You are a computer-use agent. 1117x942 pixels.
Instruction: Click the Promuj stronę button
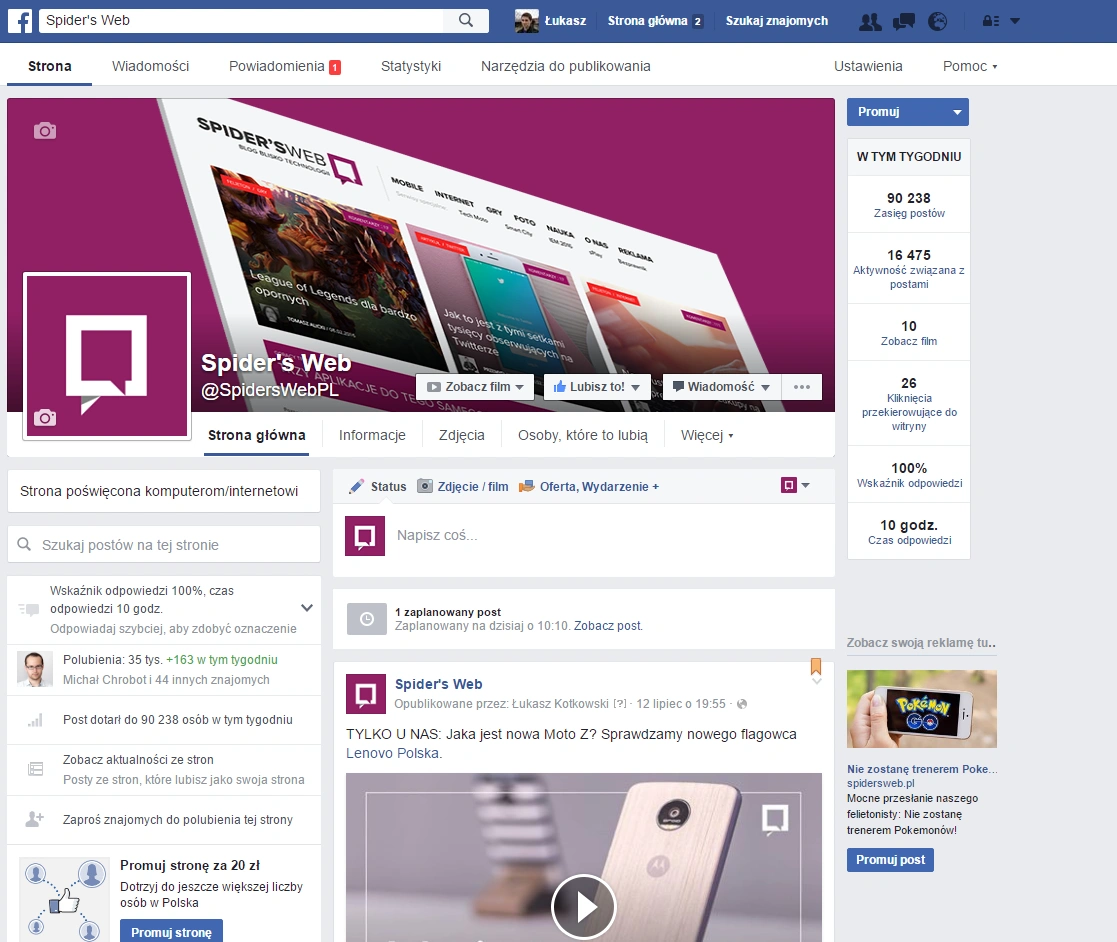point(171,931)
